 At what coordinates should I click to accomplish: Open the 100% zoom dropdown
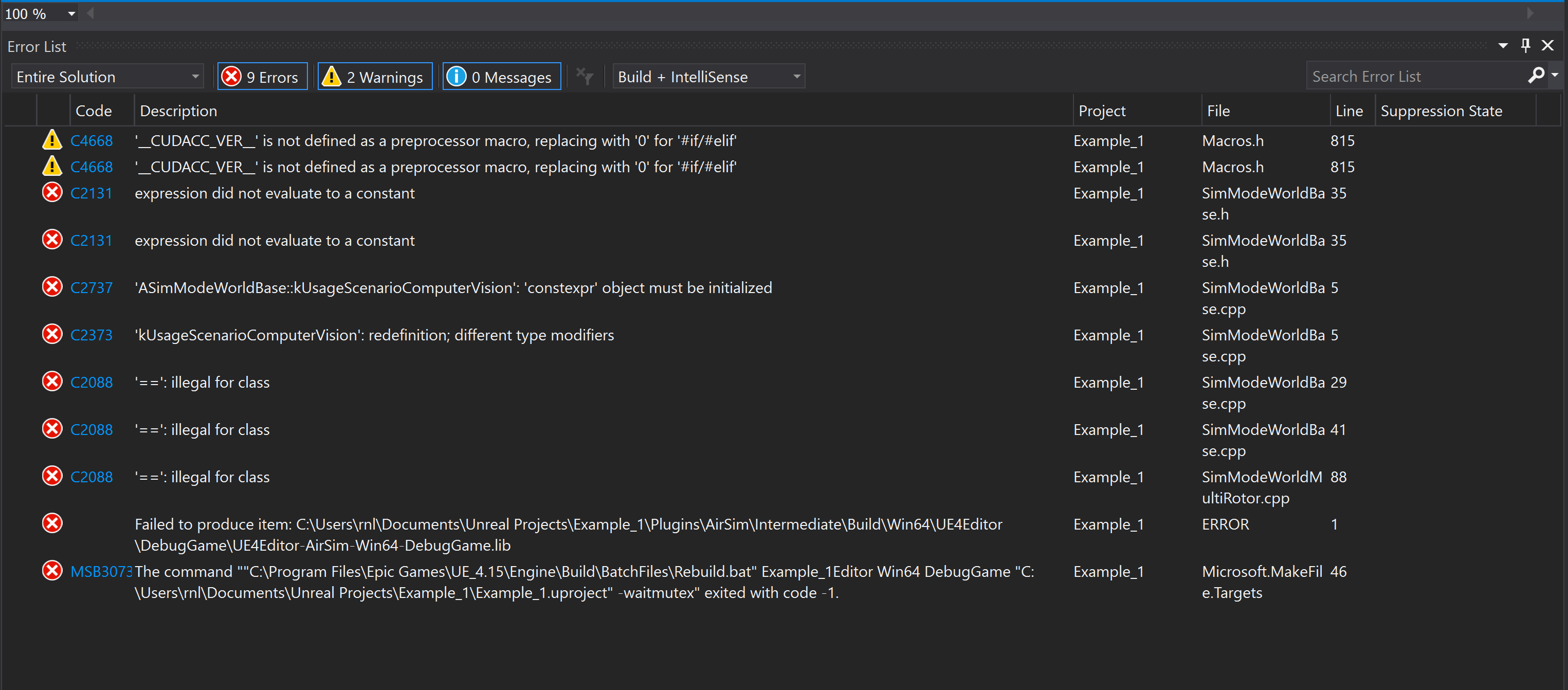(70, 13)
